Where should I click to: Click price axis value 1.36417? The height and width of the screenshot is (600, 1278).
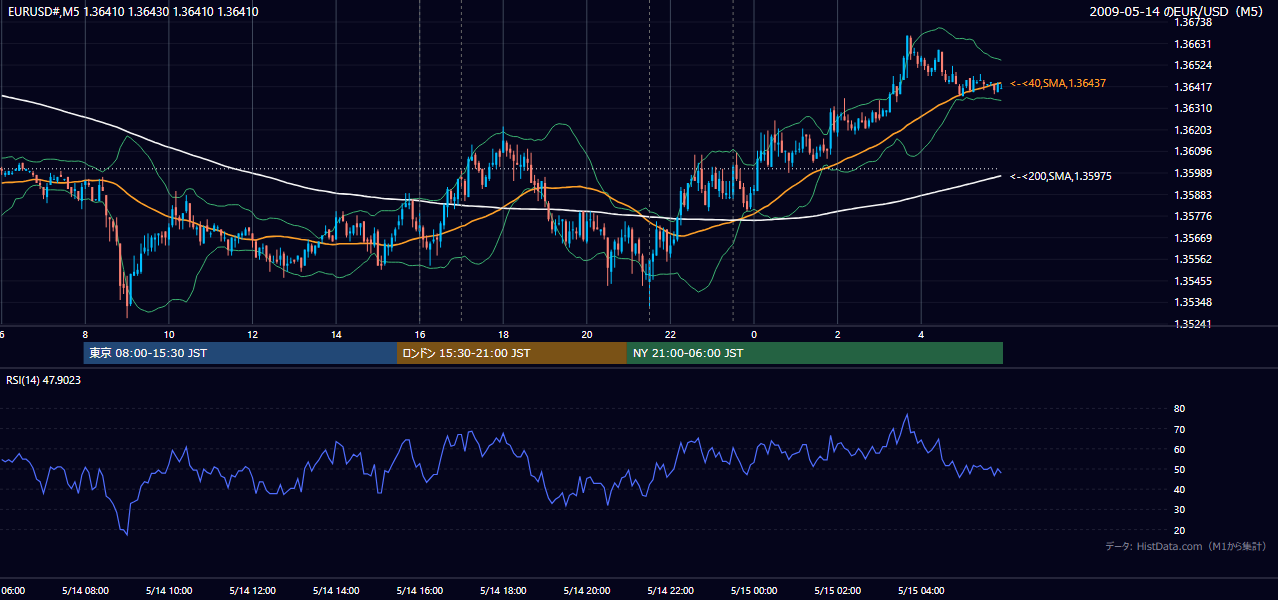[1194, 87]
